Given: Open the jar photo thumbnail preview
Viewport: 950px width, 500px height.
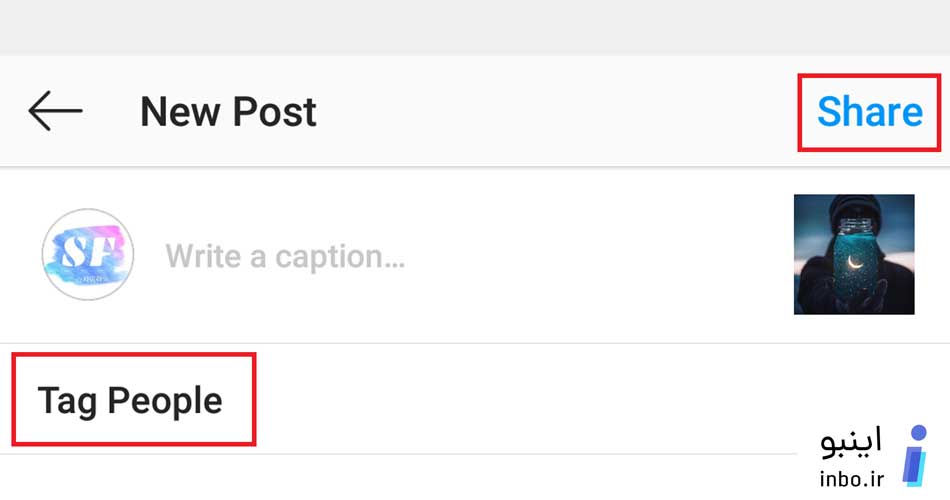Looking at the screenshot, I should pos(854,255).
